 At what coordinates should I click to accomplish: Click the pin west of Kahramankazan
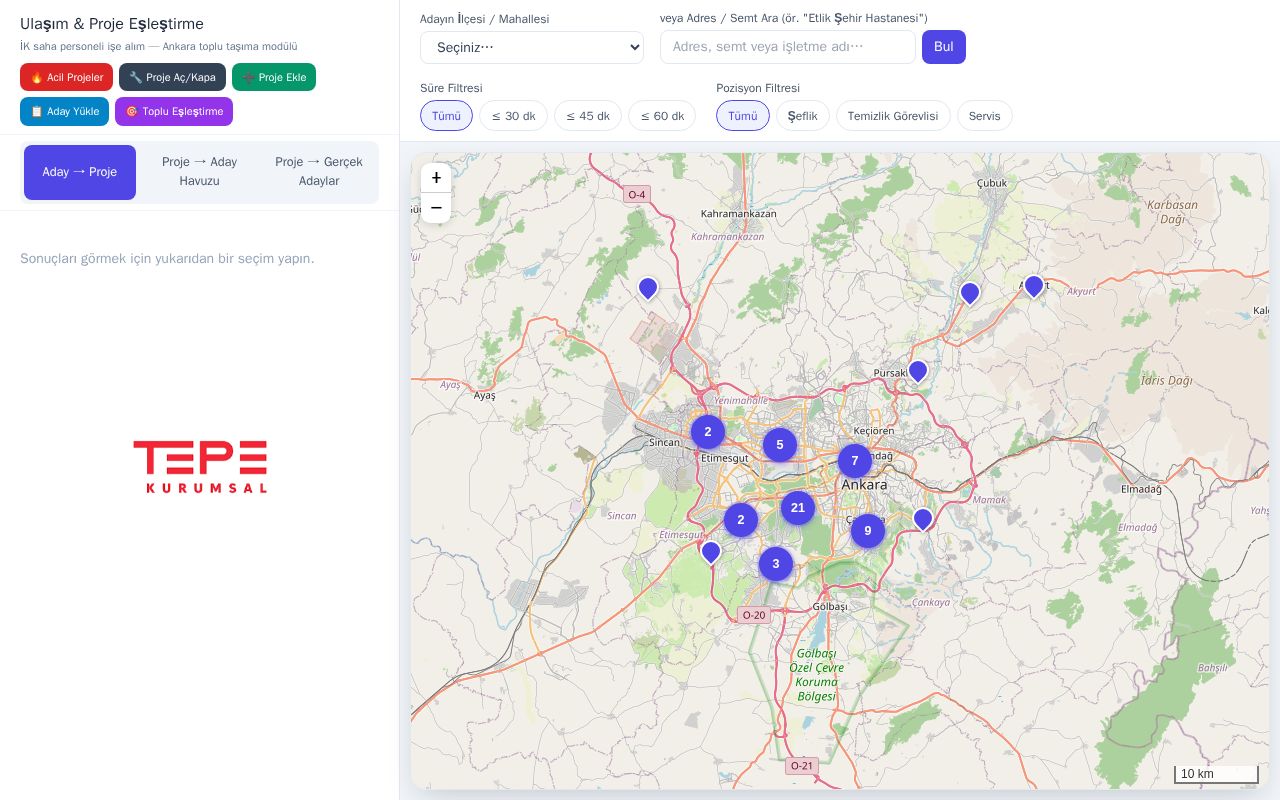click(x=648, y=288)
